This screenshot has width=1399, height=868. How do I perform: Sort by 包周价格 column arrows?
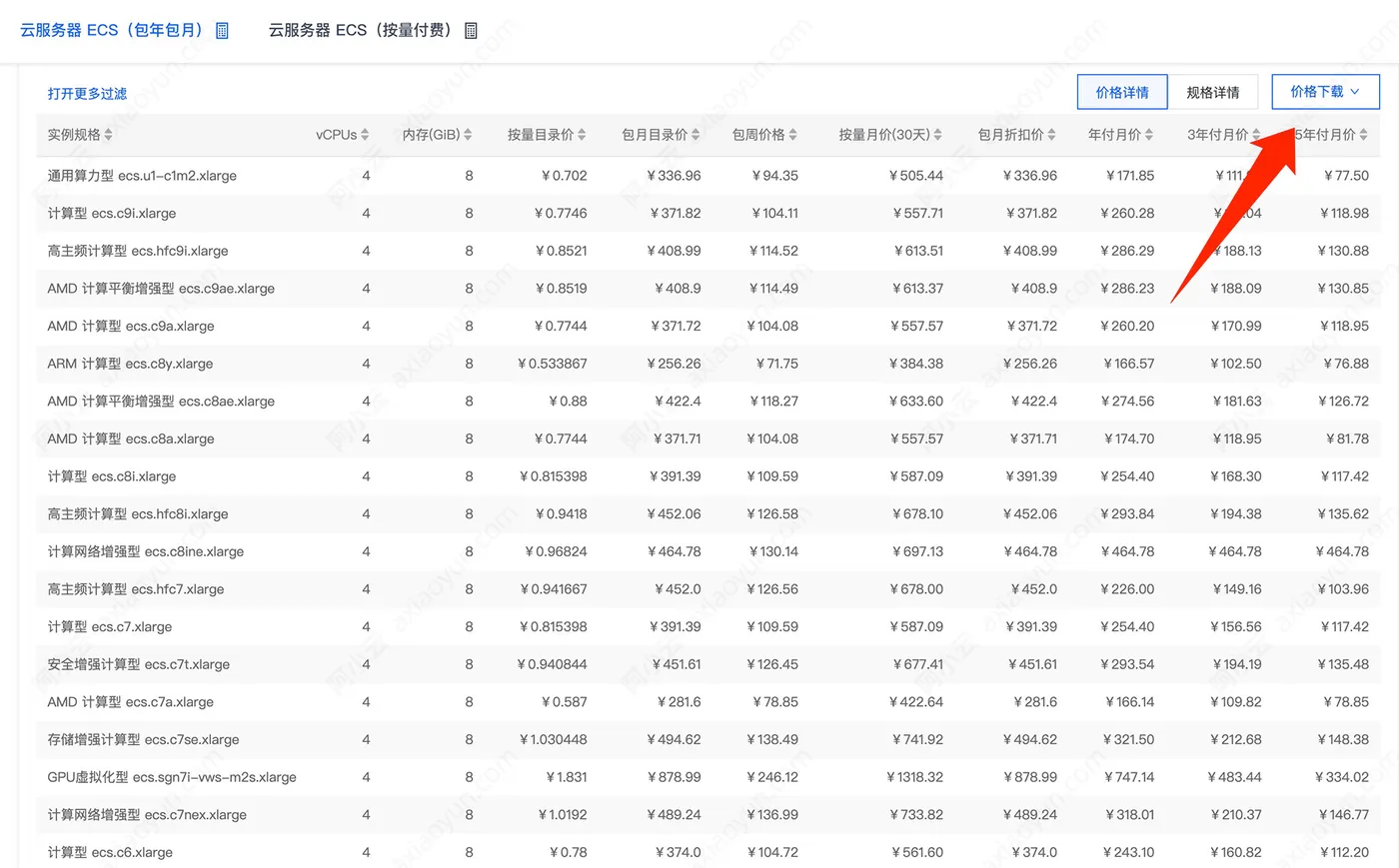(x=792, y=135)
